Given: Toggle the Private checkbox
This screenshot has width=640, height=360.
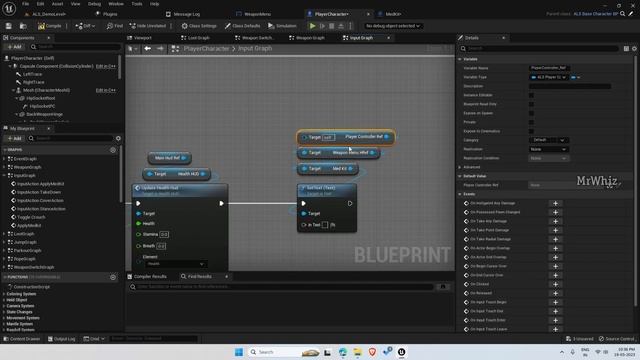Looking at the screenshot, I should pyautogui.click(x=531, y=122).
